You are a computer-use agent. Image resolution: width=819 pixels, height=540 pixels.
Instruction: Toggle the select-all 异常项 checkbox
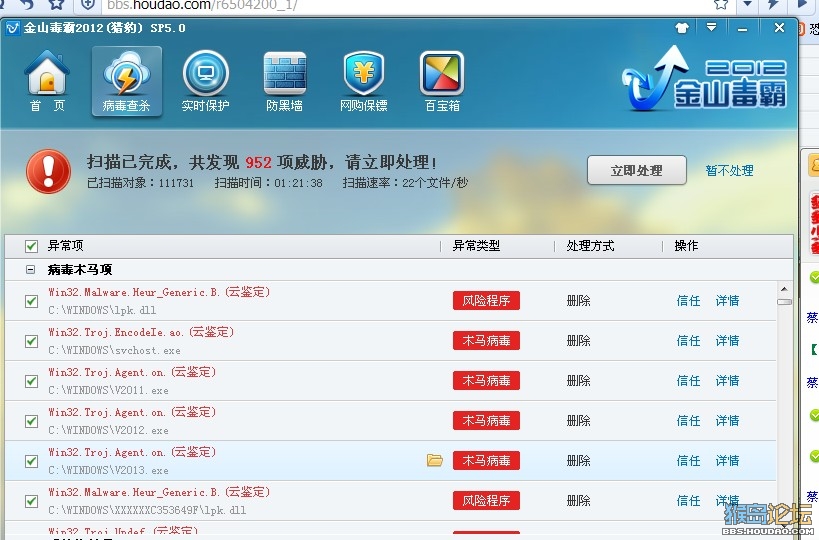[x=31, y=246]
